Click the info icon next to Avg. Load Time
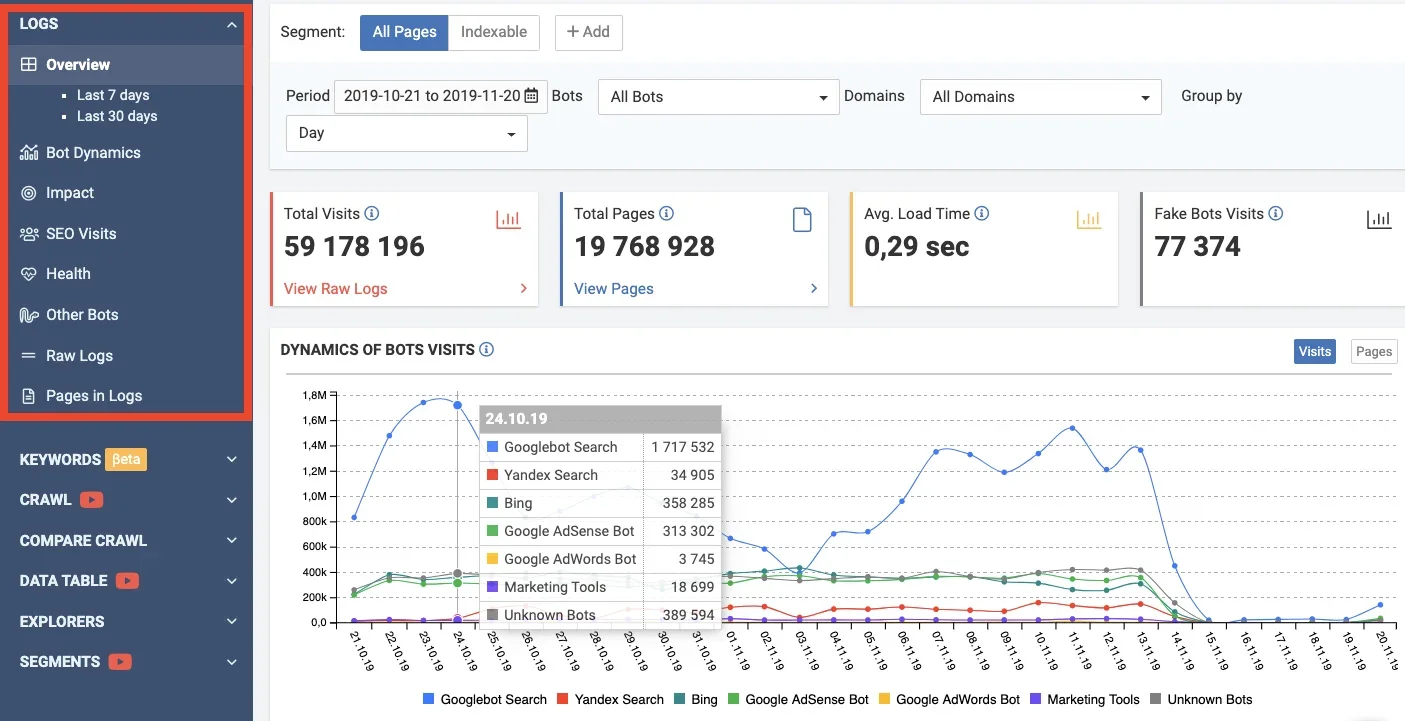Viewport: 1405px width, 721px height. point(982,214)
